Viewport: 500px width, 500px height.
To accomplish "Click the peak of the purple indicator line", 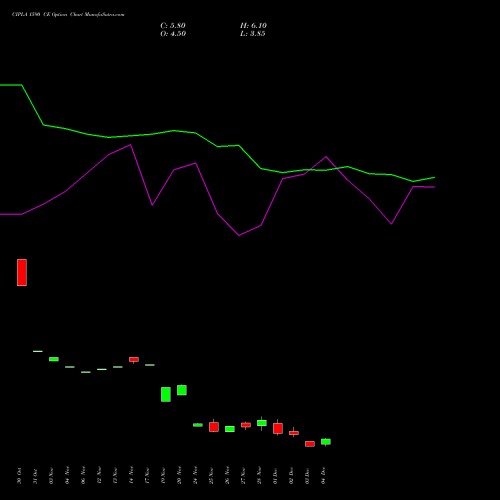I will 131,145.
